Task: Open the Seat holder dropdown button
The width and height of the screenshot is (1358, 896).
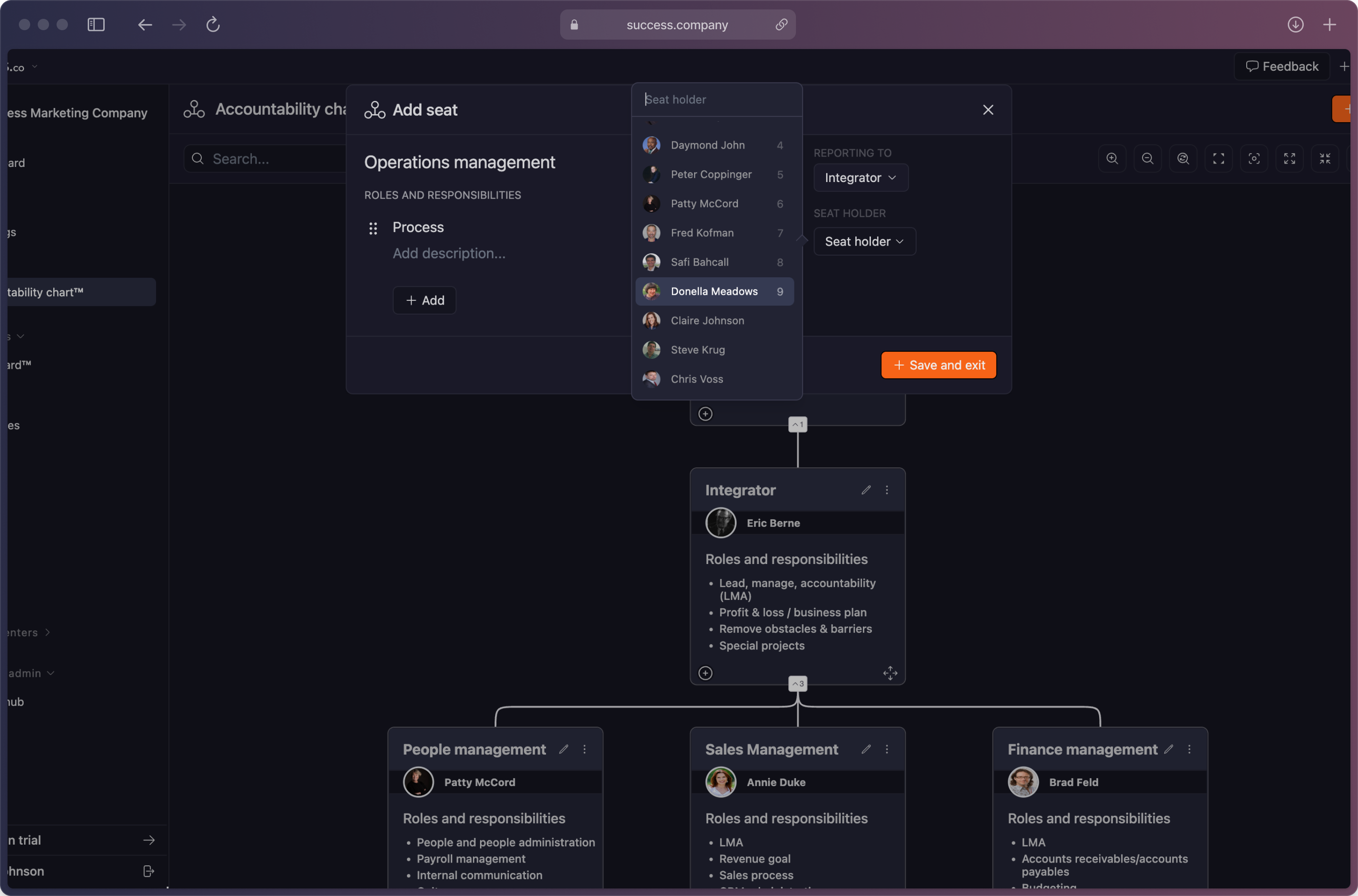Action: point(864,241)
